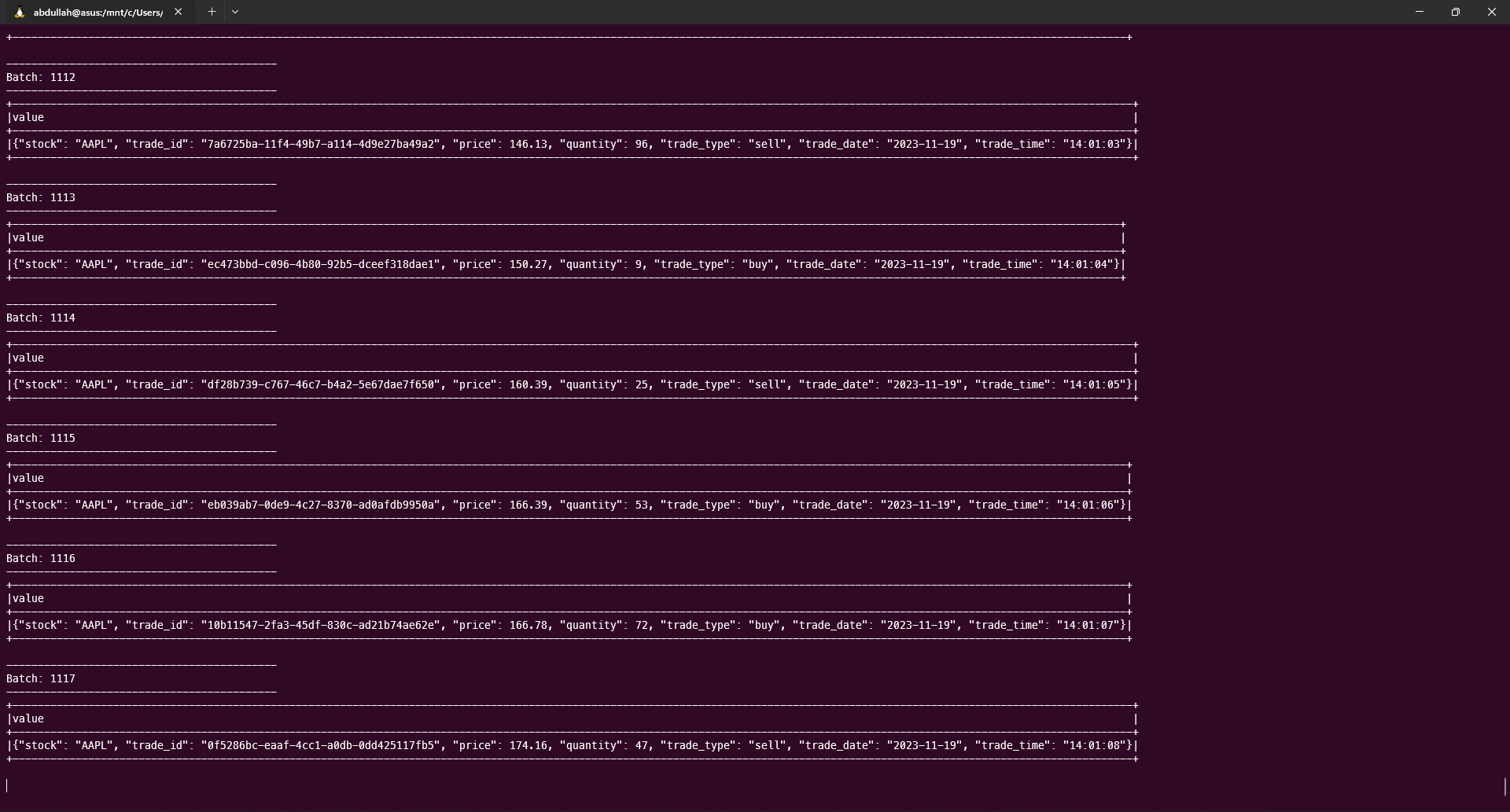Screen dimensions: 1510x812
Task: Minimize the terminal window
Action: pos(1420,12)
